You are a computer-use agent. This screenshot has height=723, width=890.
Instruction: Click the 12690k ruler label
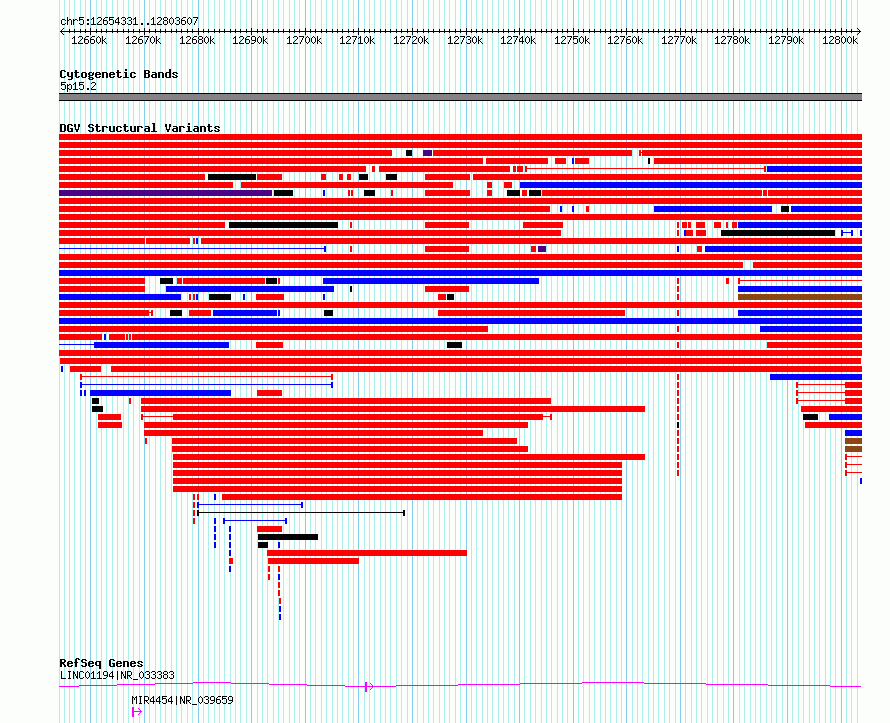pyautogui.click(x=250, y=40)
